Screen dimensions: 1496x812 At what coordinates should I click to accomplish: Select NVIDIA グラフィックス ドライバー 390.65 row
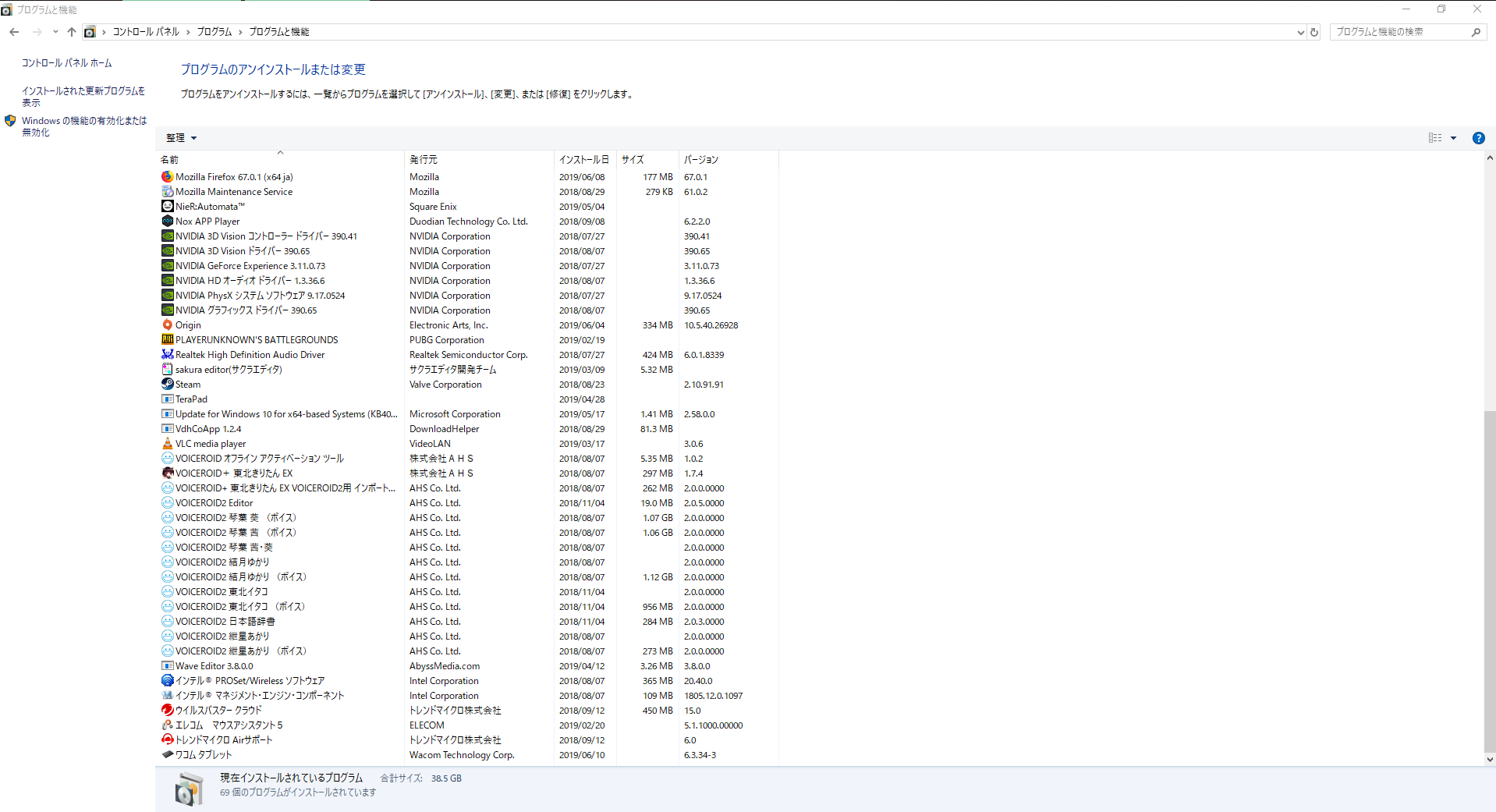pos(468,310)
